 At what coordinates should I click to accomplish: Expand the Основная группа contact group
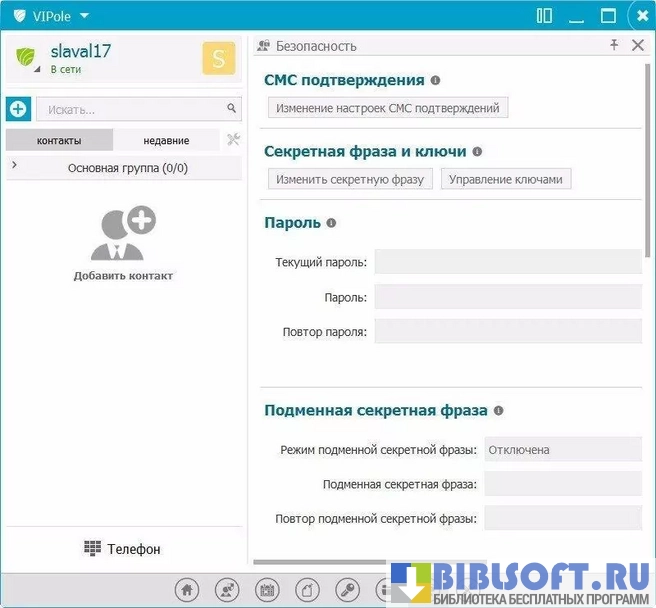(13, 167)
